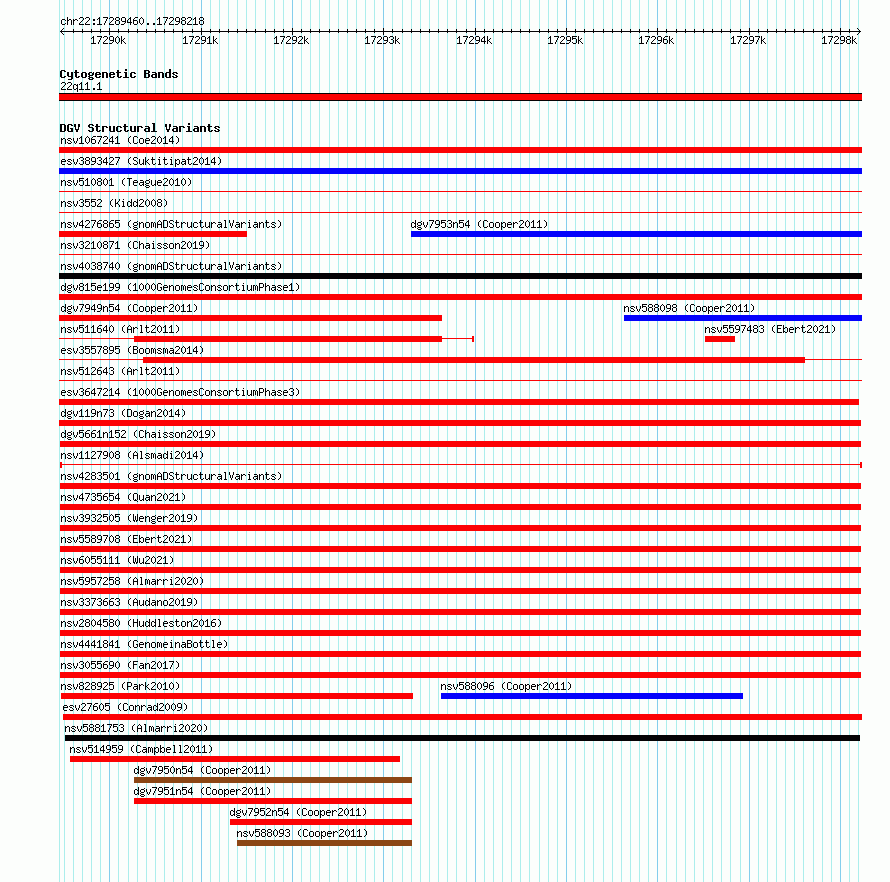Click dgv5661n152 (Chaisson2019) label
Image resolution: width=890 pixels, height=882 pixels.
click(x=138, y=434)
